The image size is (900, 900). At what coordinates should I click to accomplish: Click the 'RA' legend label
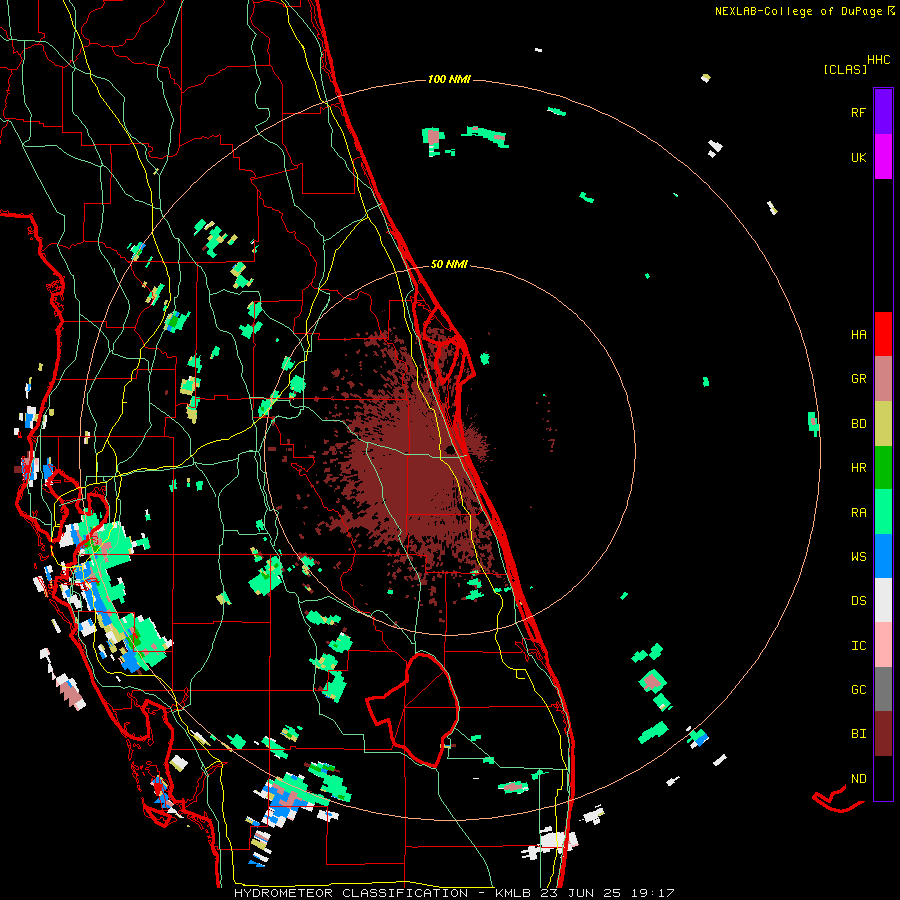pyautogui.click(x=858, y=513)
